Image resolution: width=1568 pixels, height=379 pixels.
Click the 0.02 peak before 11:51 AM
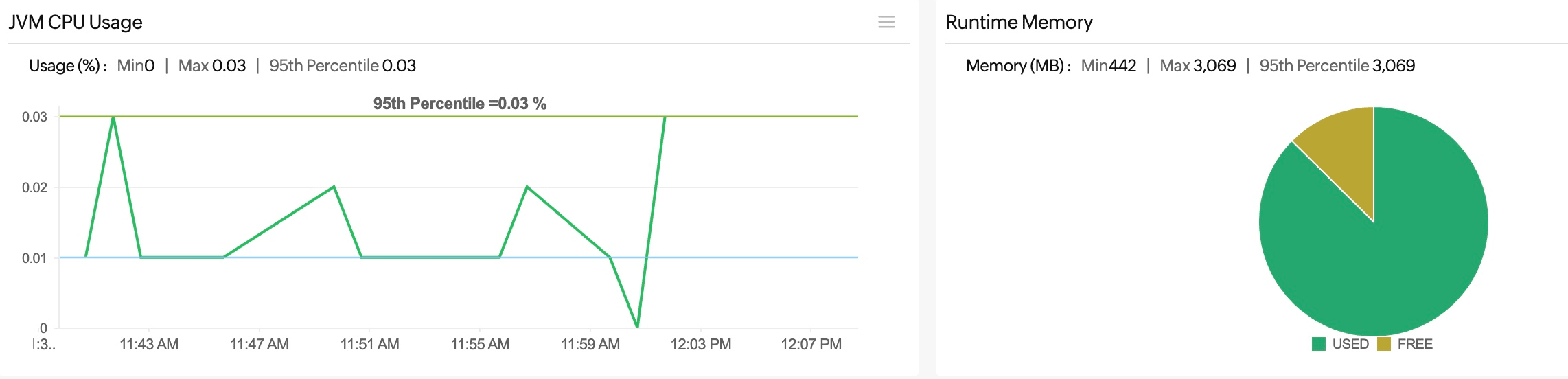pyautogui.click(x=334, y=187)
